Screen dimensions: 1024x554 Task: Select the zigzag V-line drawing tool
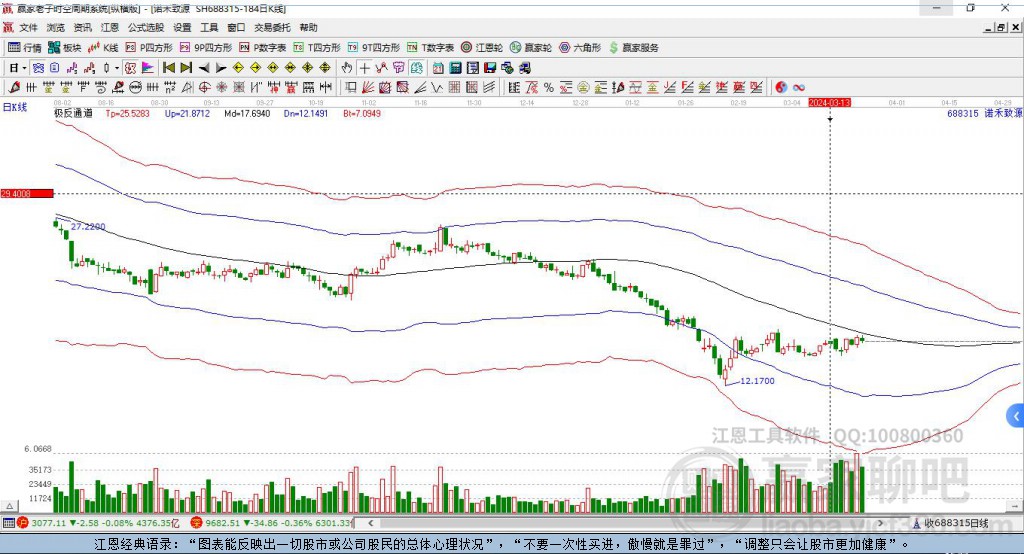tap(437, 88)
